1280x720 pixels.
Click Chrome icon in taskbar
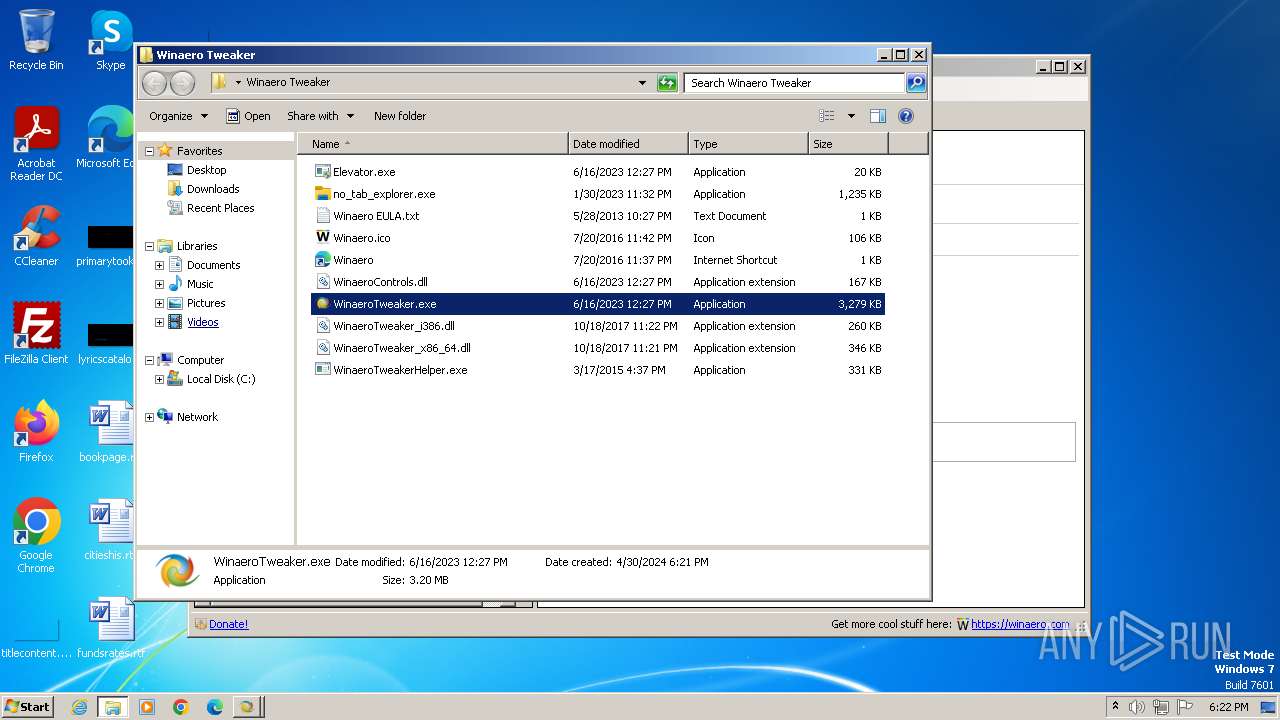click(181, 707)
